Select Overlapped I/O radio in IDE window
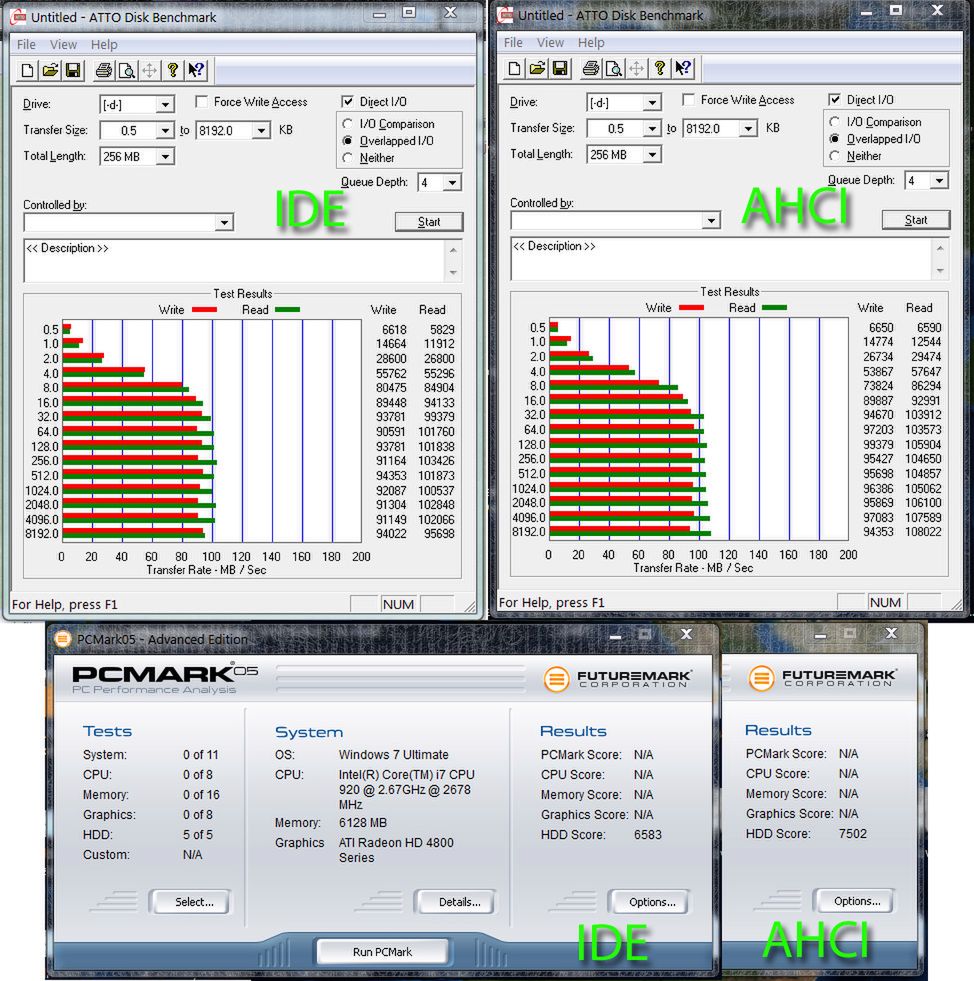Screen dimensions: 974x981 [348, 141]
